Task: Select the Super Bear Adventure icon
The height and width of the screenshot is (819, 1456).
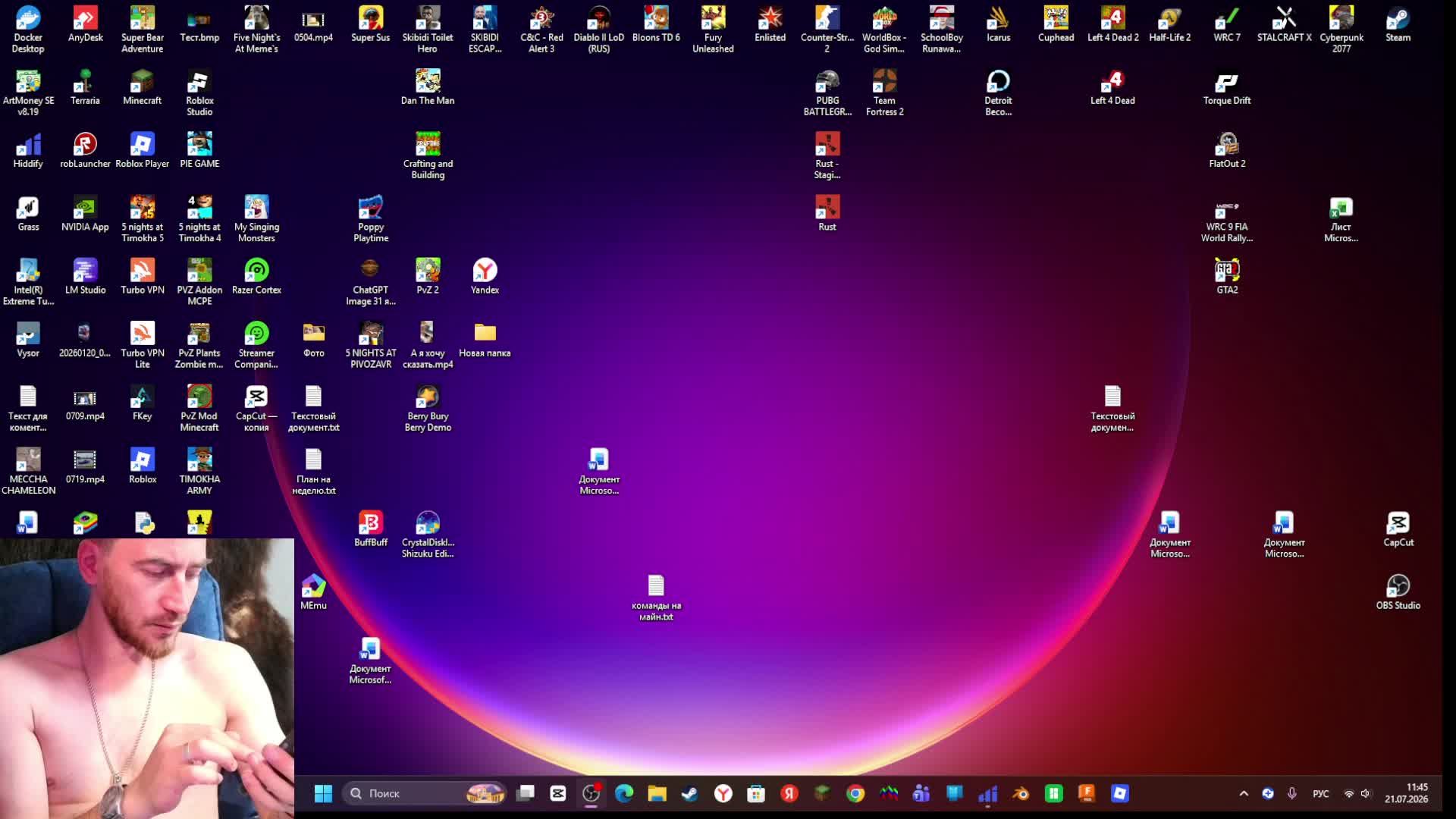Action: click(x=143, y=29)
